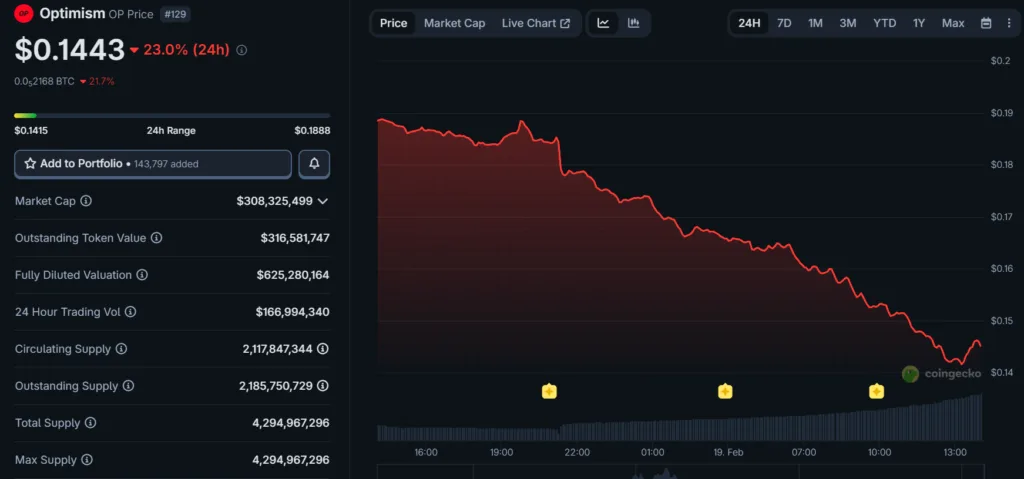Select the 7D time range
Viewport: 1024px width, 479px height.
click(x=784, y=24)
